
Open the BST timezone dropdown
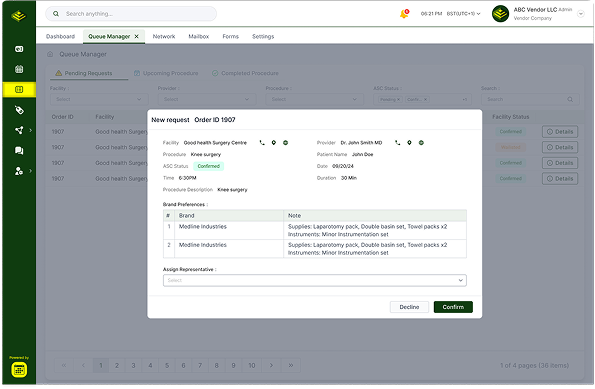[x=463, y=14]
